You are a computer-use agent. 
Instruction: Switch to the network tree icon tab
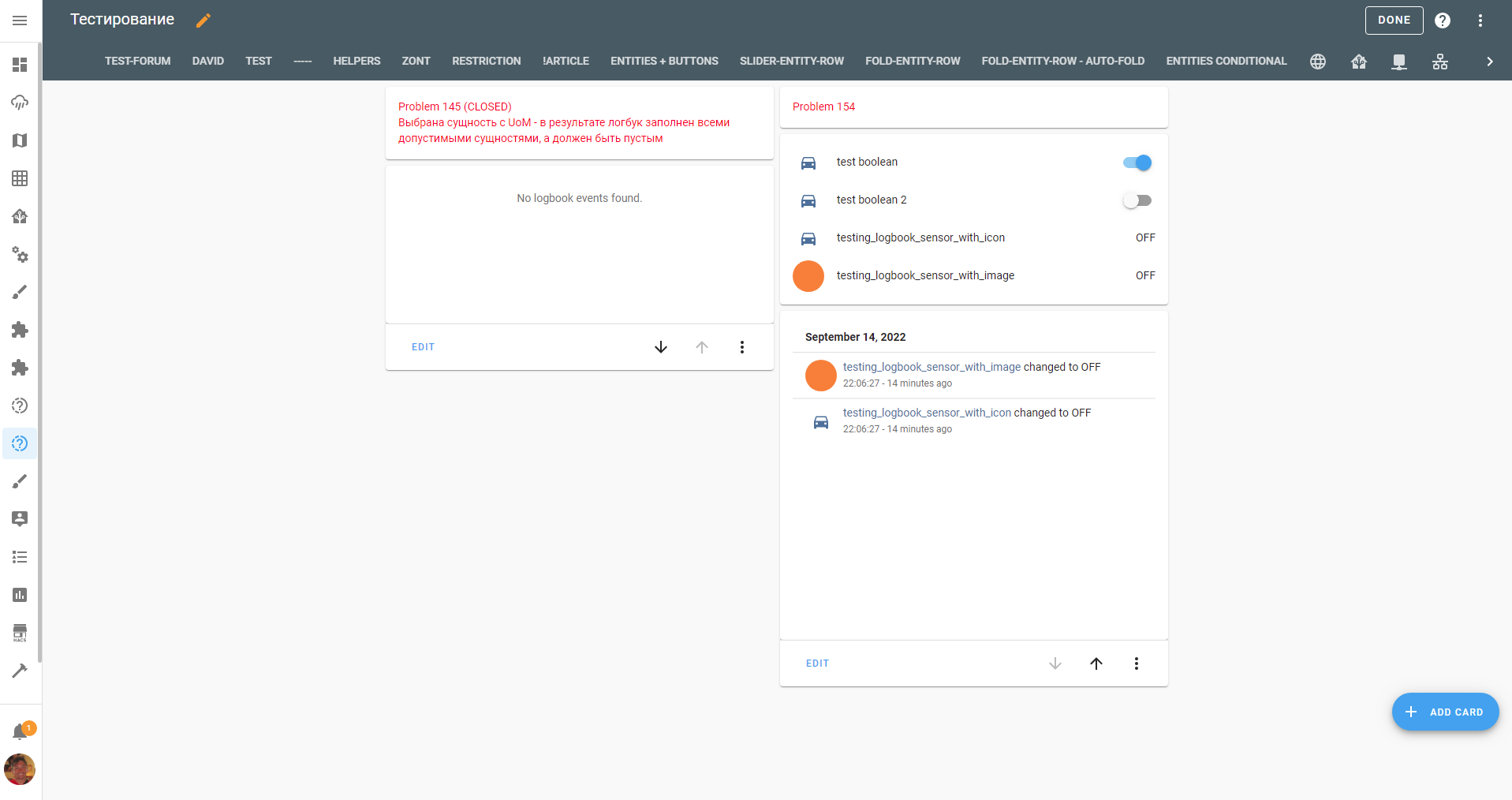(x=1440, y=62)
